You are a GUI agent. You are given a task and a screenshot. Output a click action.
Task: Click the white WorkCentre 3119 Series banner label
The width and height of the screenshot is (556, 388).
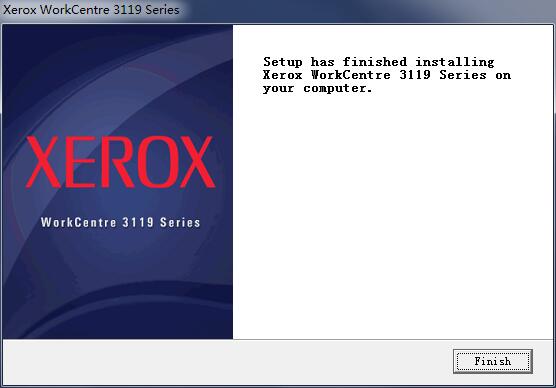pos(121,222)
